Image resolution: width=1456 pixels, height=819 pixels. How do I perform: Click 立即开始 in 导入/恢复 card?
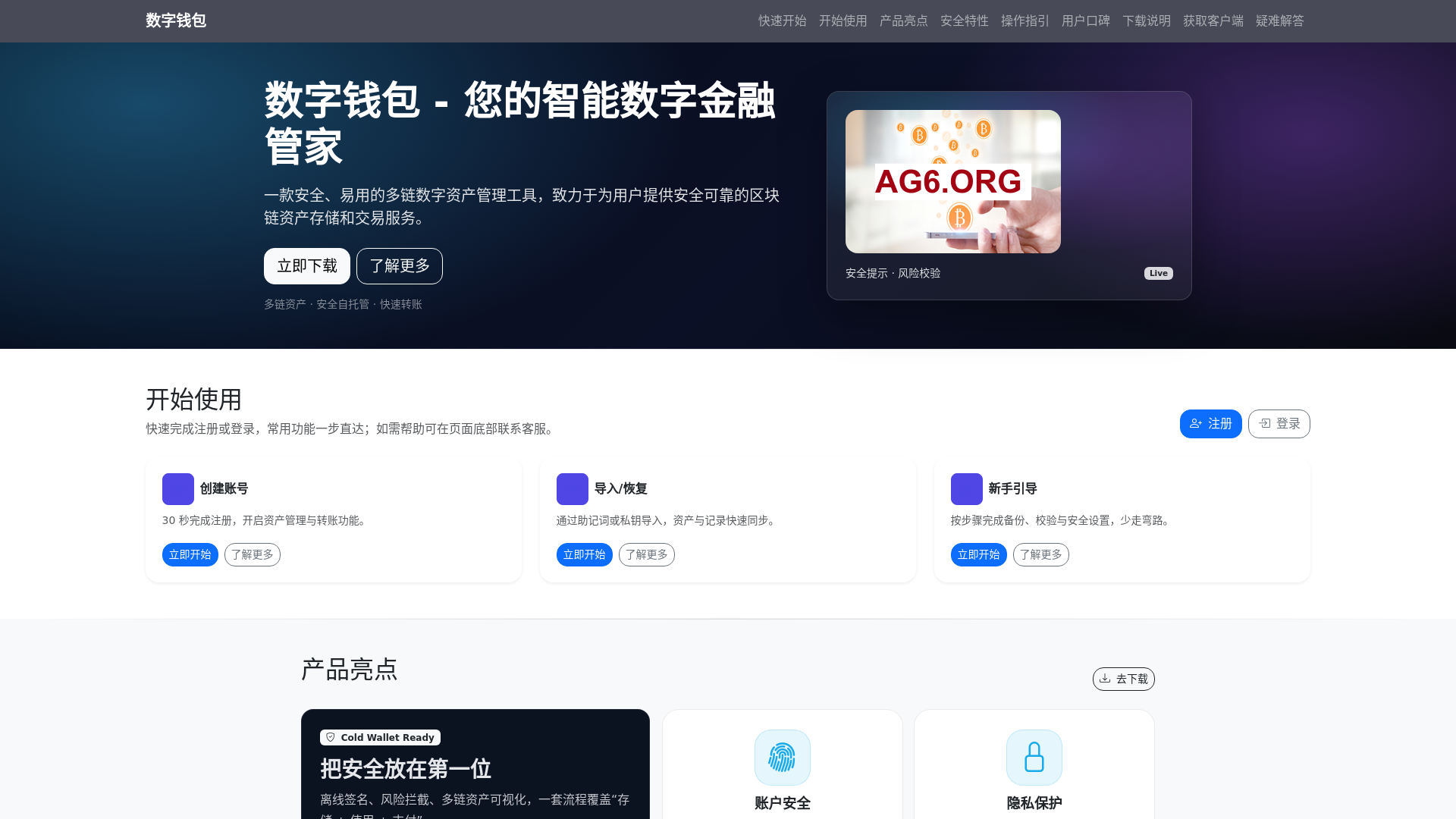pos(585,555)
